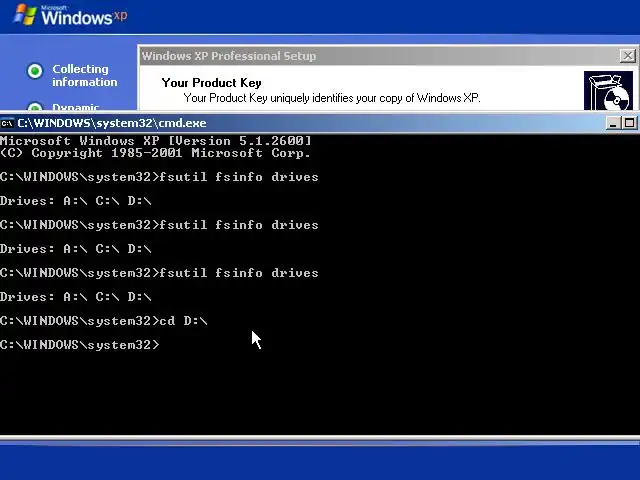Click the 'Your Product Key' heading

[211, 83]
